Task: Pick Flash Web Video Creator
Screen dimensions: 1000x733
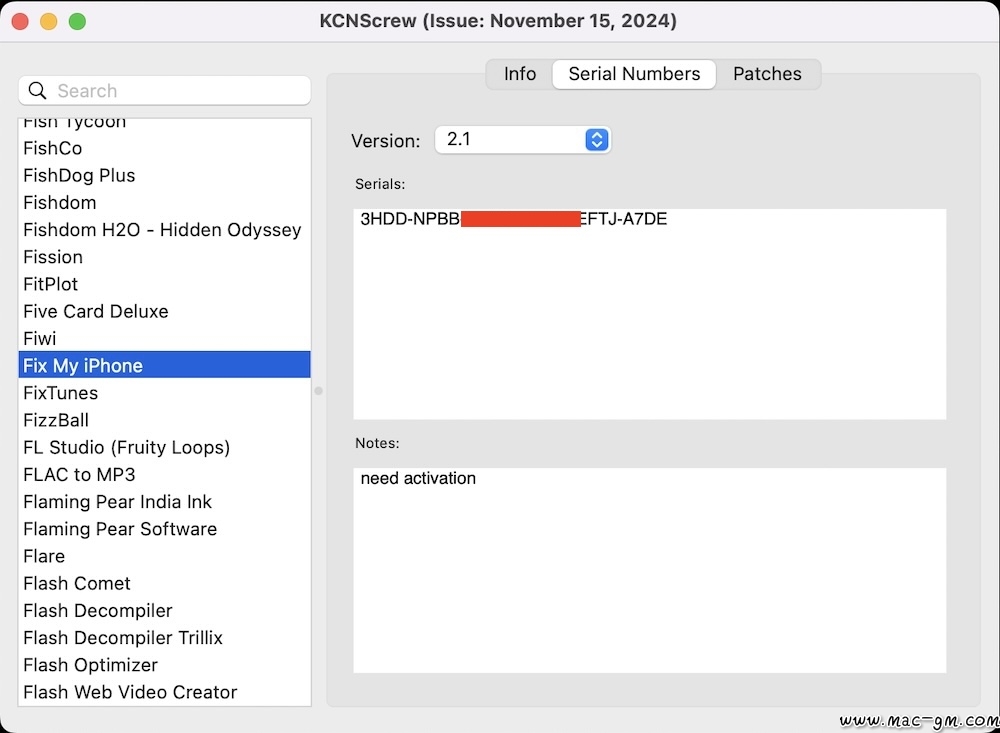Action: pos(165,692)
